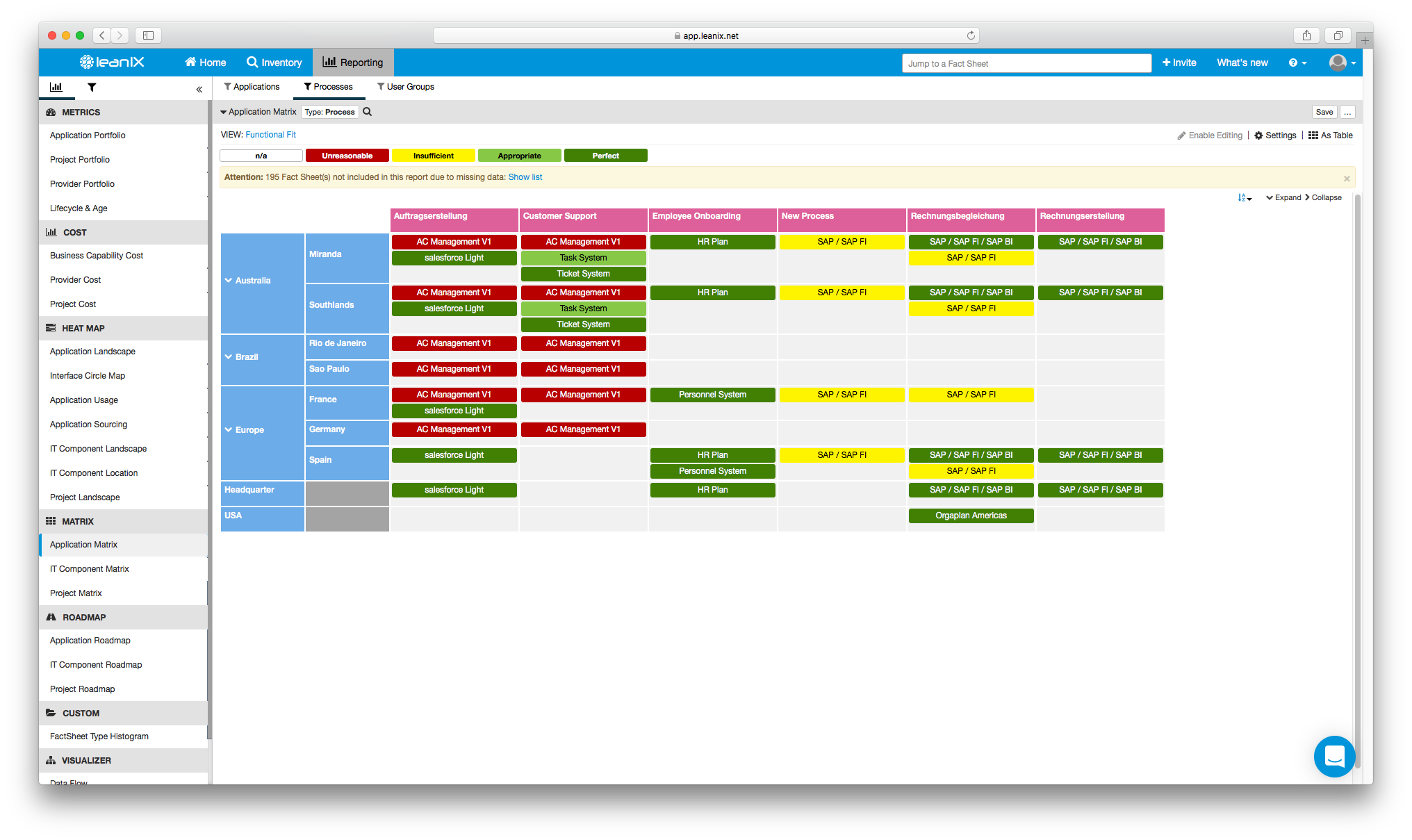Switch to the User Groups filter tab
Viewport: 1412px width, 840px height.
pyautogui.click(x=406, y=87)
